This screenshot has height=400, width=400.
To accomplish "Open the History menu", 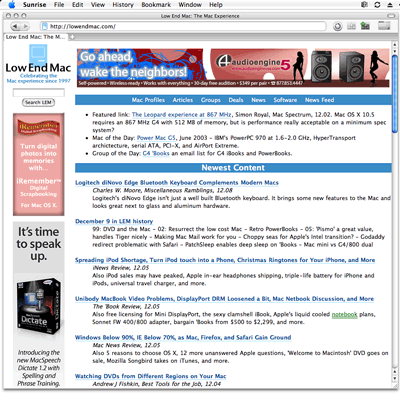I will pos(123,5).
